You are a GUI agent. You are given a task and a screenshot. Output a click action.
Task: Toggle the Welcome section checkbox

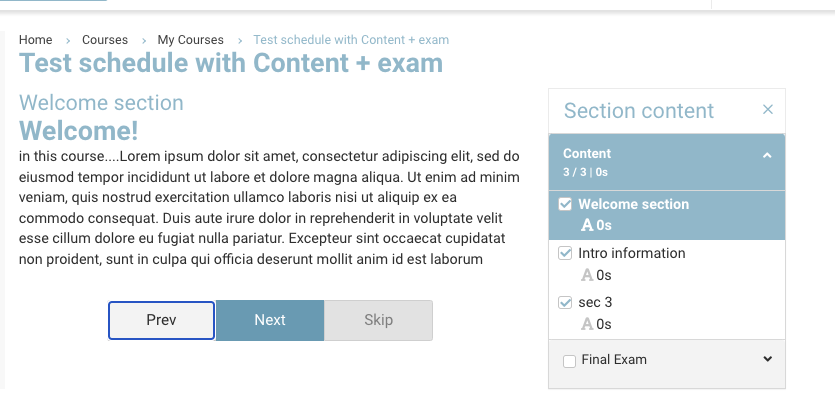pyautogui.click(x=565, y=204)
